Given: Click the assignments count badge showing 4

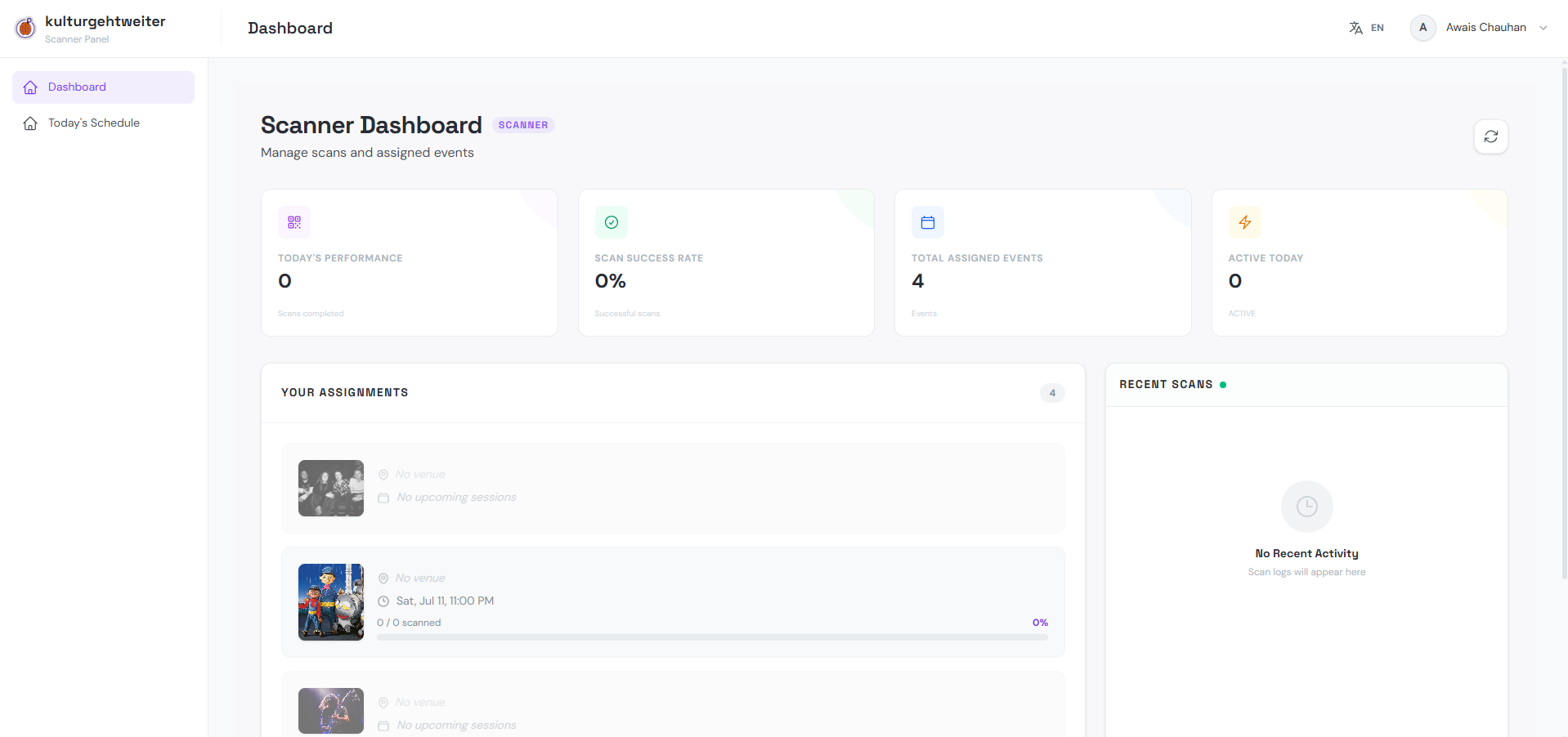Looking at the screenshot, I should pyautogui.click(x=1052, y=393).
